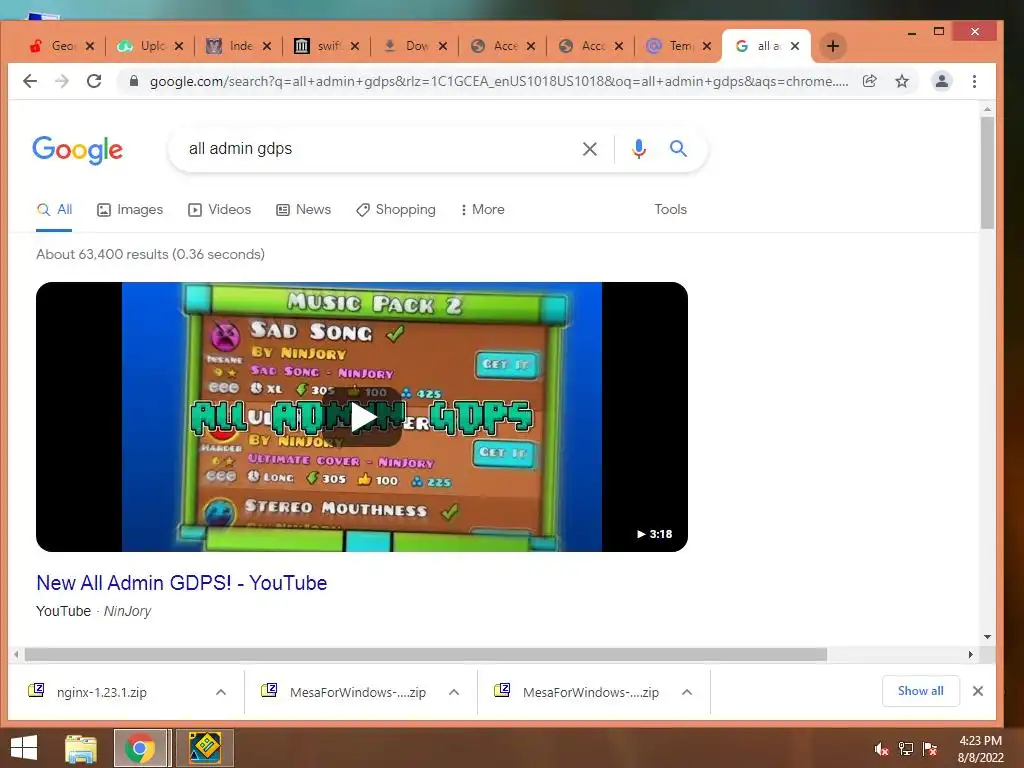View site info via the padlock icon
Viewport: 1024px width, 768px height.
(134, 81)
